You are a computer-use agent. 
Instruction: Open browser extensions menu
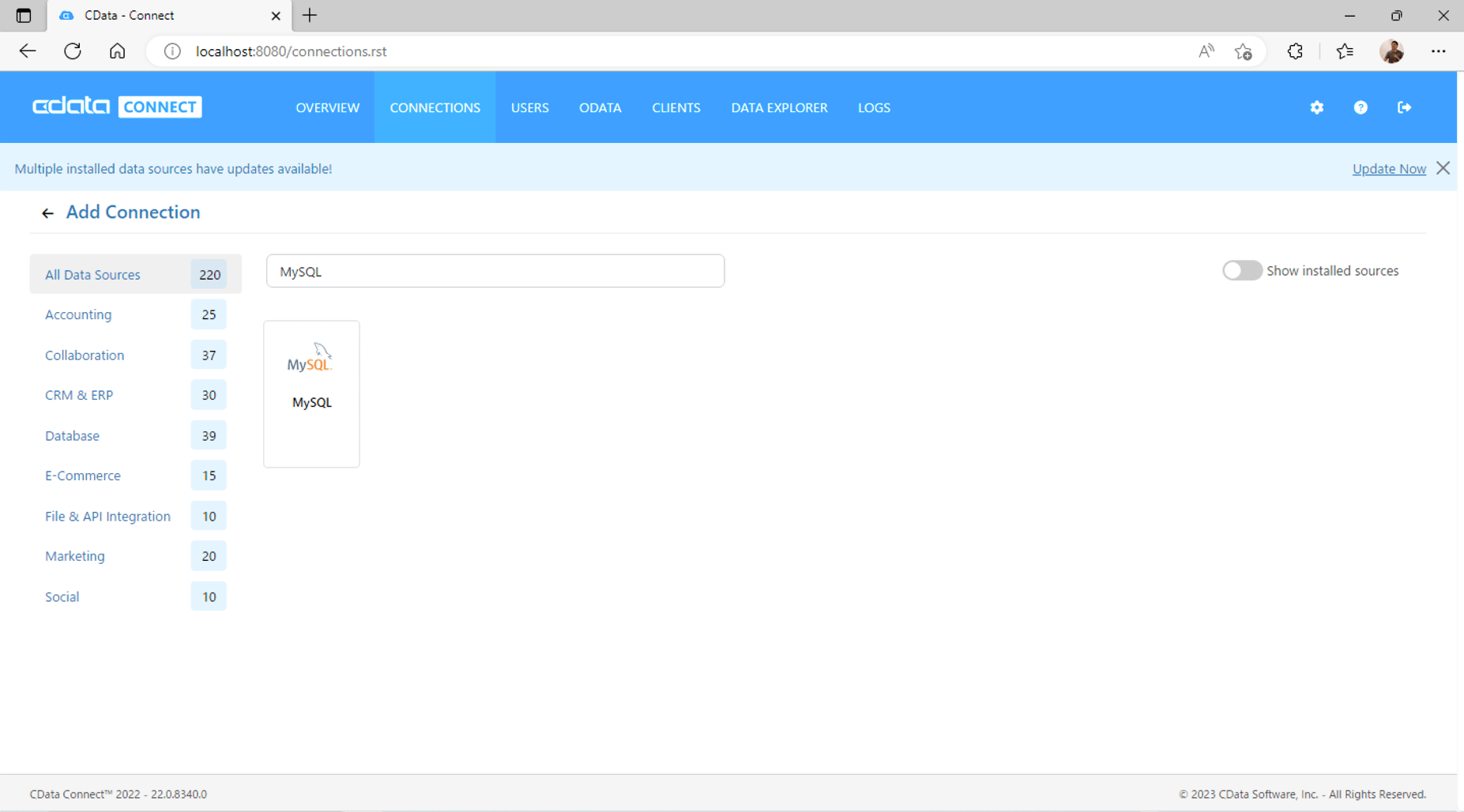click(1295, 51)
